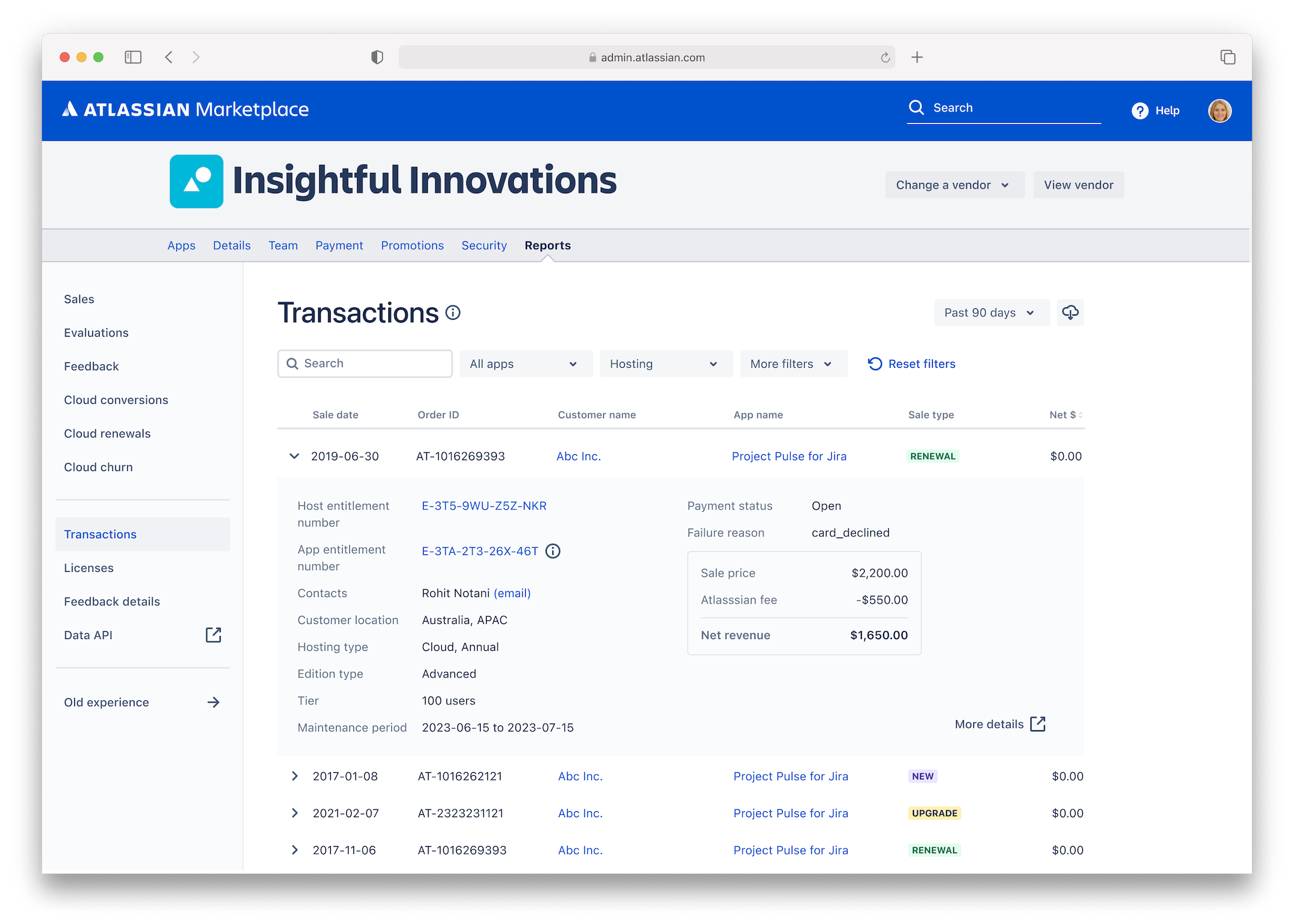Viewport: 1294px width, 924px height.
Task: Click the Atlassian Marketplace logo
Action: 185,109
